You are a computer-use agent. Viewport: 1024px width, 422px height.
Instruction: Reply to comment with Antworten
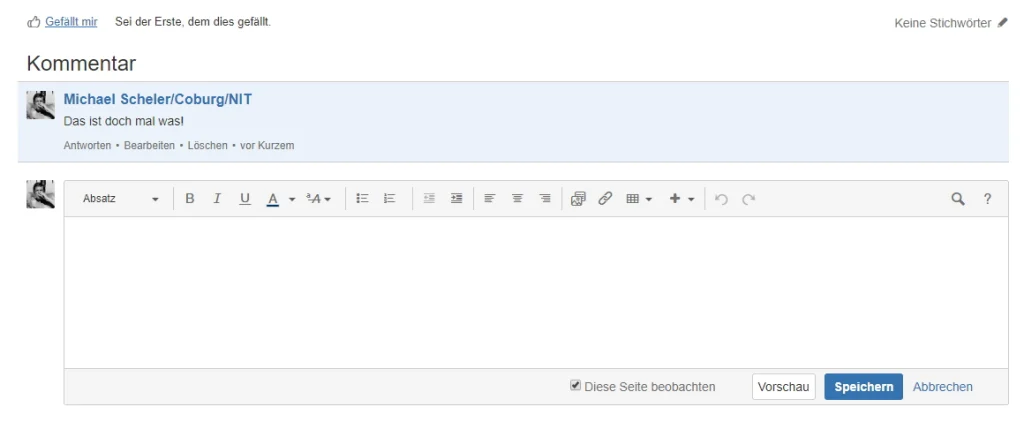coord(87,146)
